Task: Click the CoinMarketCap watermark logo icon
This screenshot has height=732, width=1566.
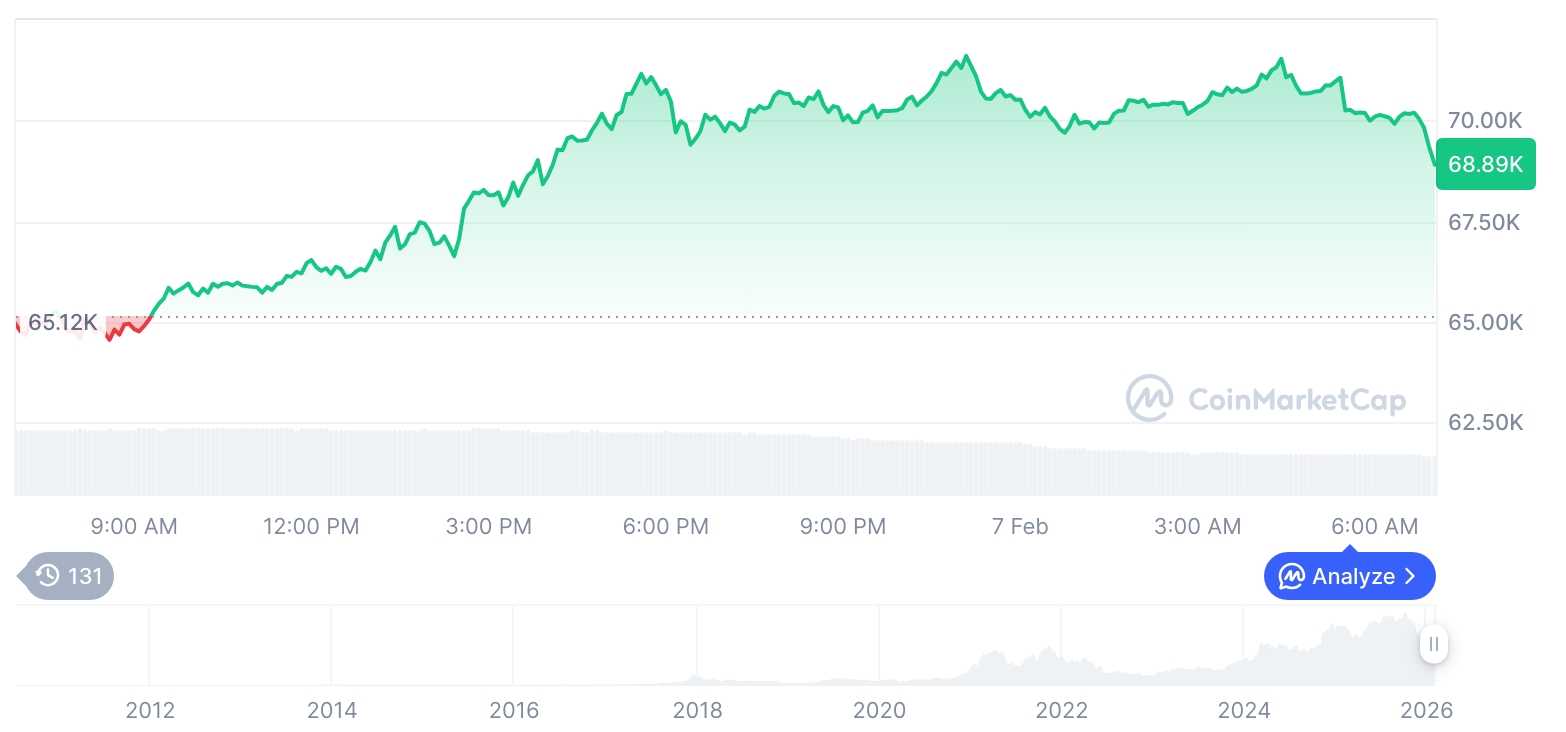Action: [1150, 399]
